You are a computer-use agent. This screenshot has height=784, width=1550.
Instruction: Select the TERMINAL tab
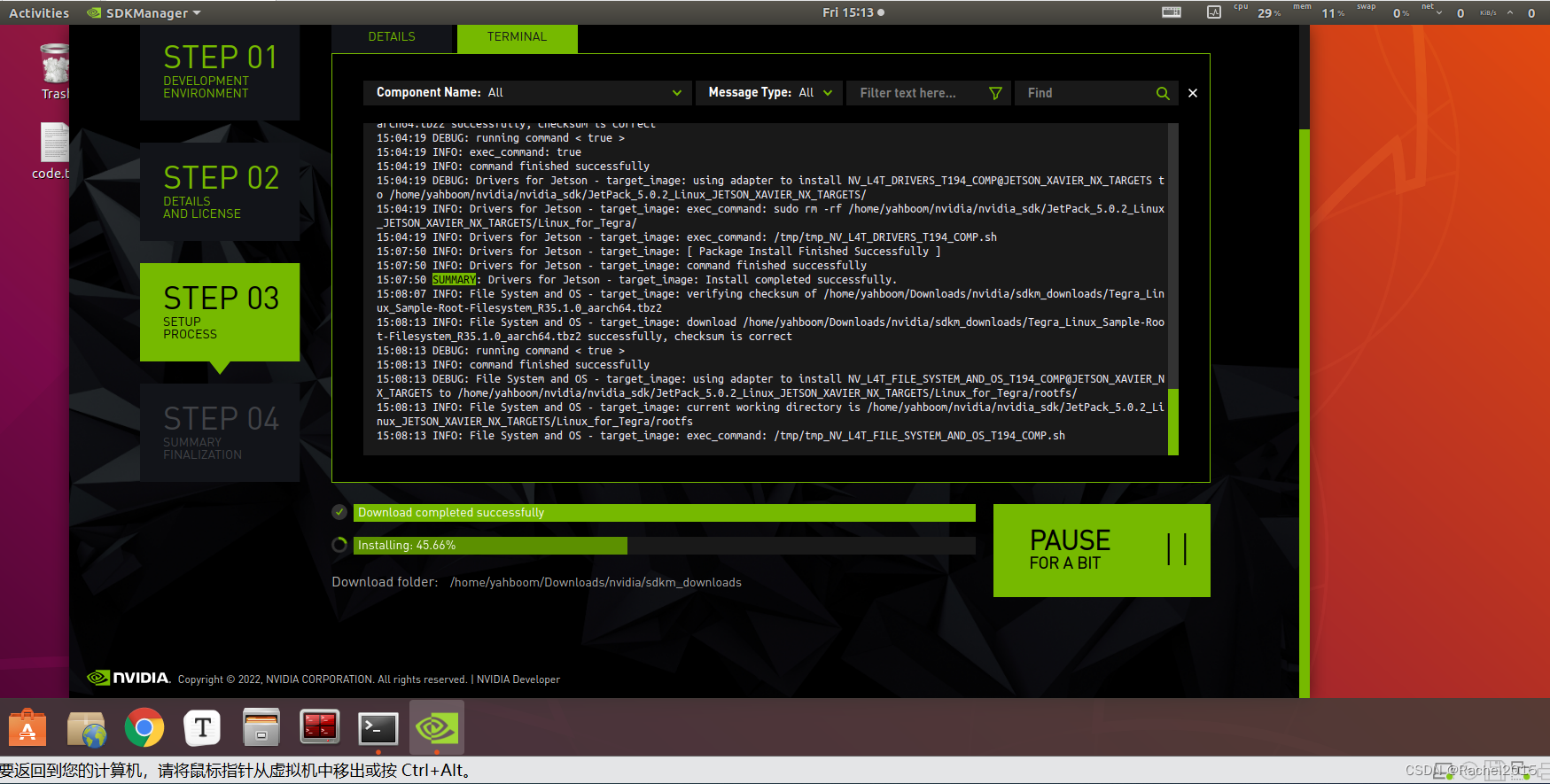(517, 37)
